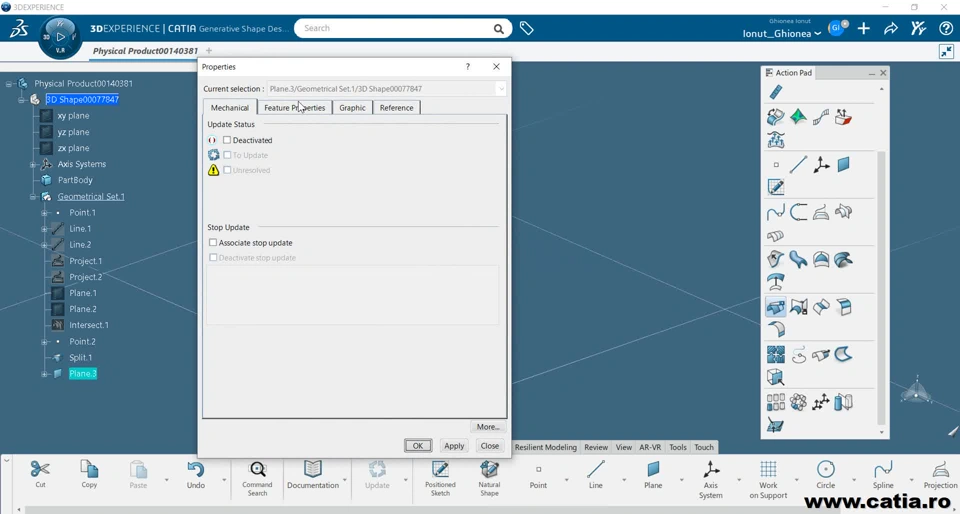Select the Axis System tool
Screen dimensions: 960x514
tap(711, 469)
